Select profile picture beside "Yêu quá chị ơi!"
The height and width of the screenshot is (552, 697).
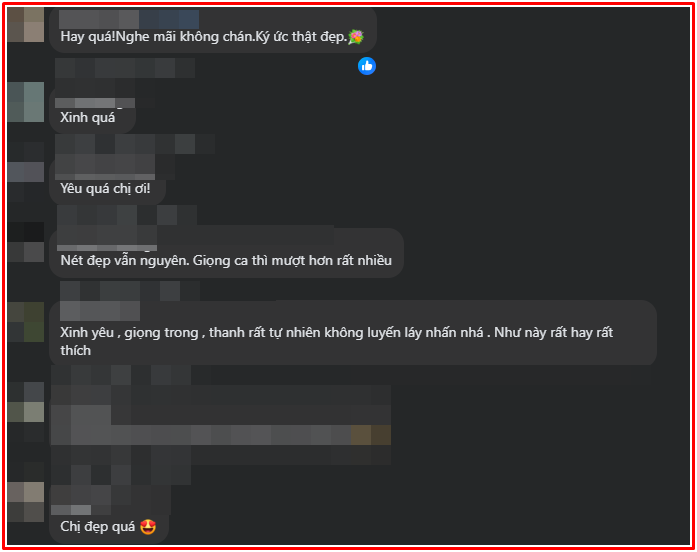click(25, 172)
